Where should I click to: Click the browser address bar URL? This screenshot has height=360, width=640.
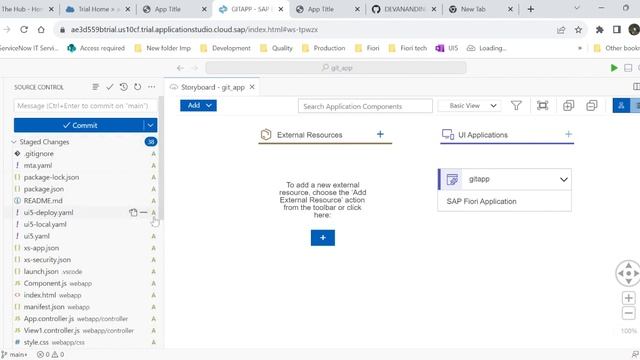tap(194, 29)
